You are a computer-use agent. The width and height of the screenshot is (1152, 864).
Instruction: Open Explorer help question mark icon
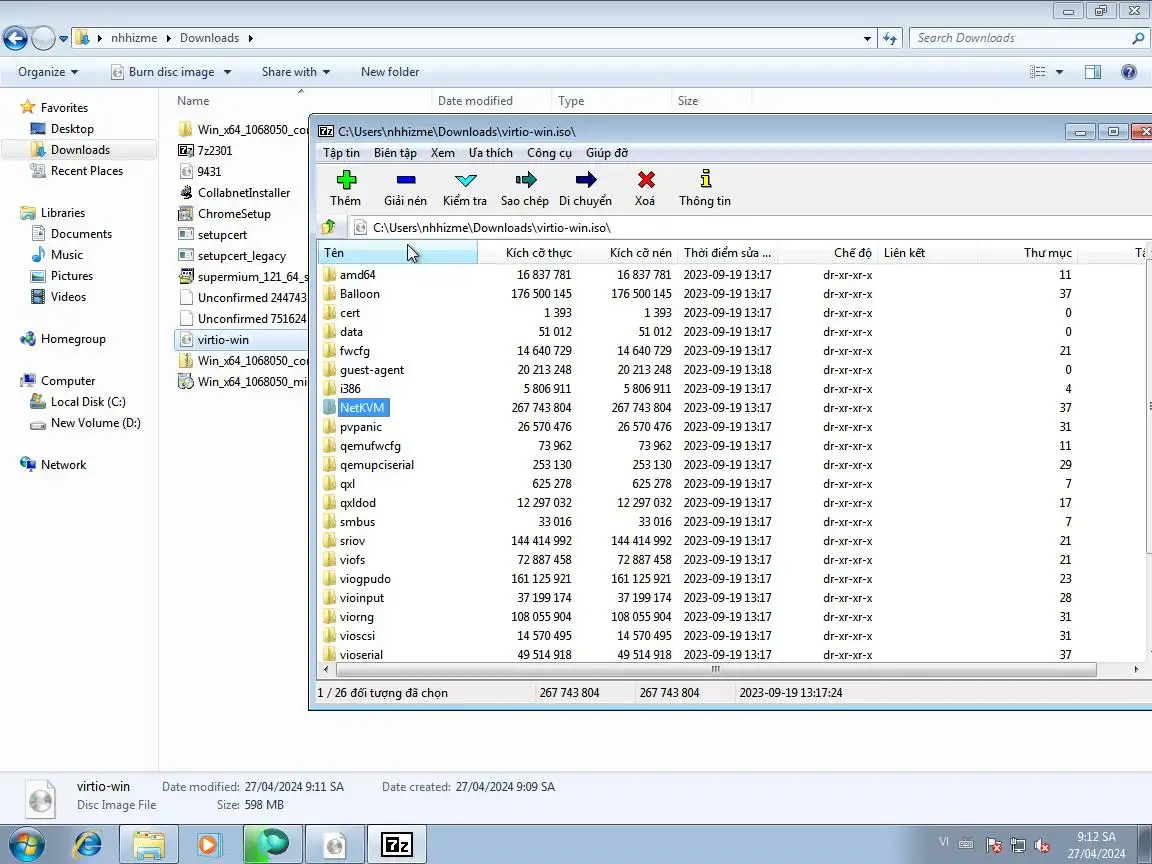1129,72
